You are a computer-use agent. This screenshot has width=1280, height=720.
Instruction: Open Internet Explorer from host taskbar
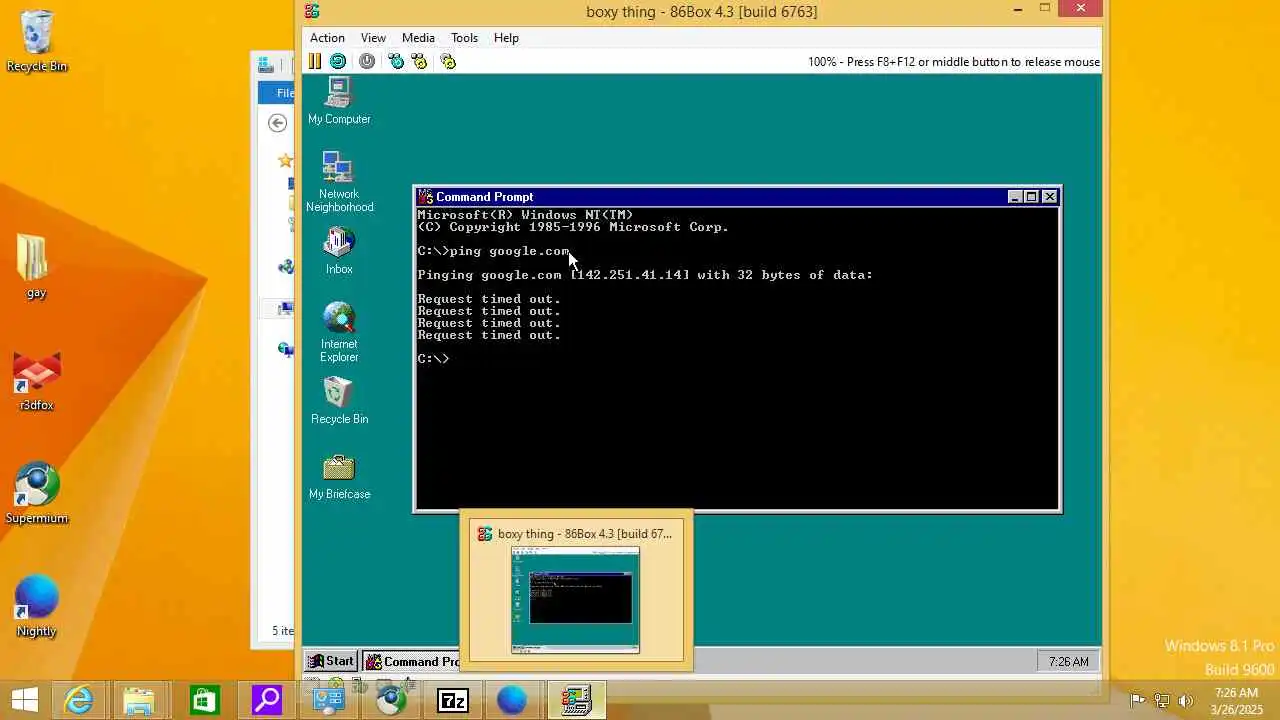tap(78, 700)
